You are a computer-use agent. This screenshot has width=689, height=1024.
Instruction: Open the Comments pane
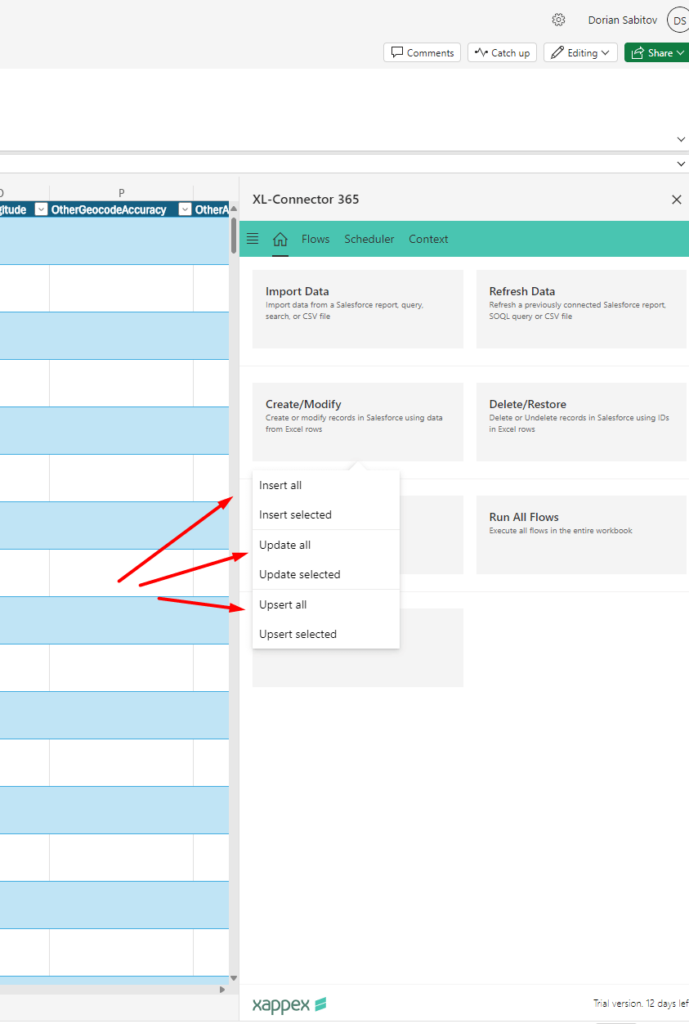(422, 53)
